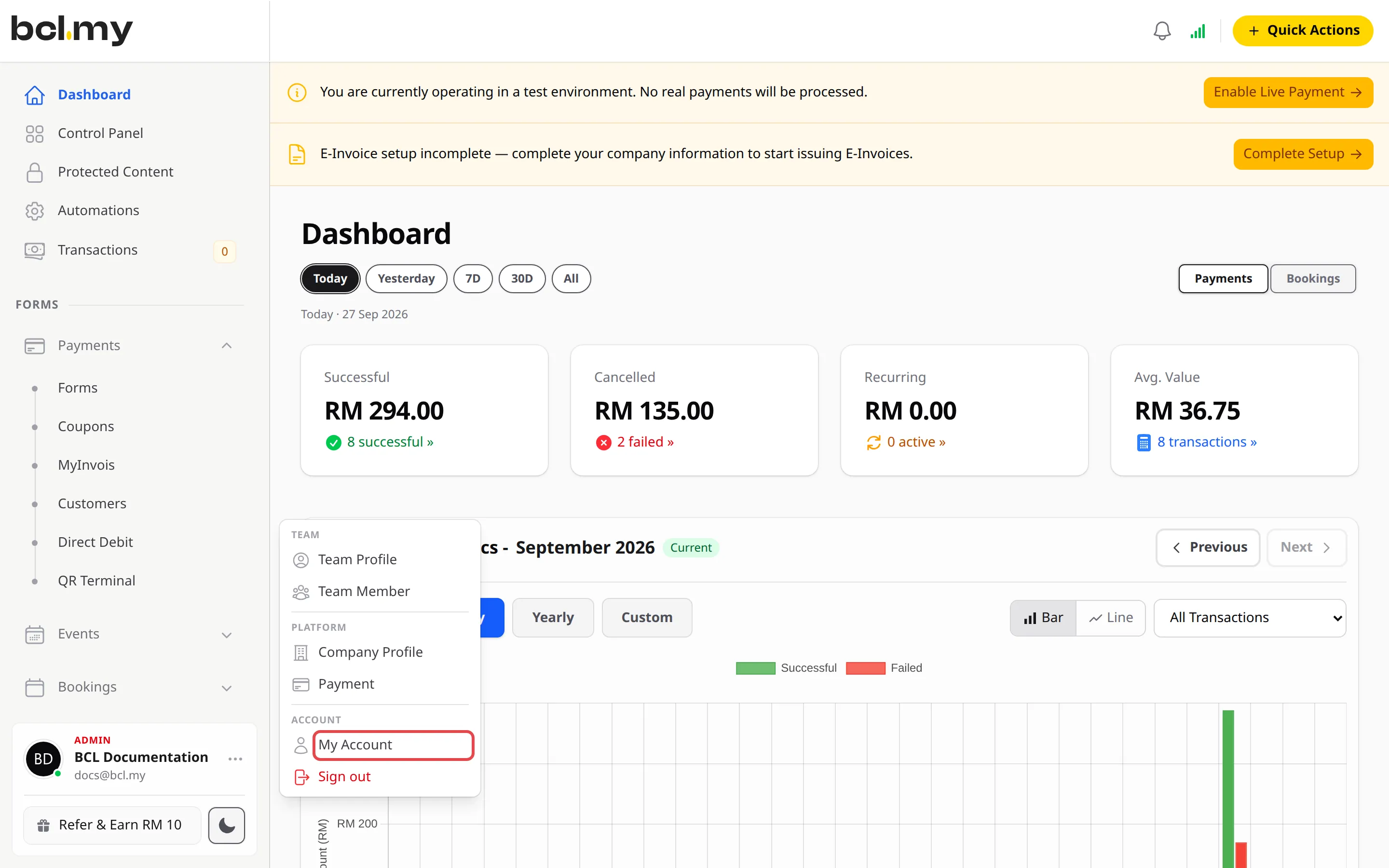Click the red Failed legend swatch

[x=866, y=668]
